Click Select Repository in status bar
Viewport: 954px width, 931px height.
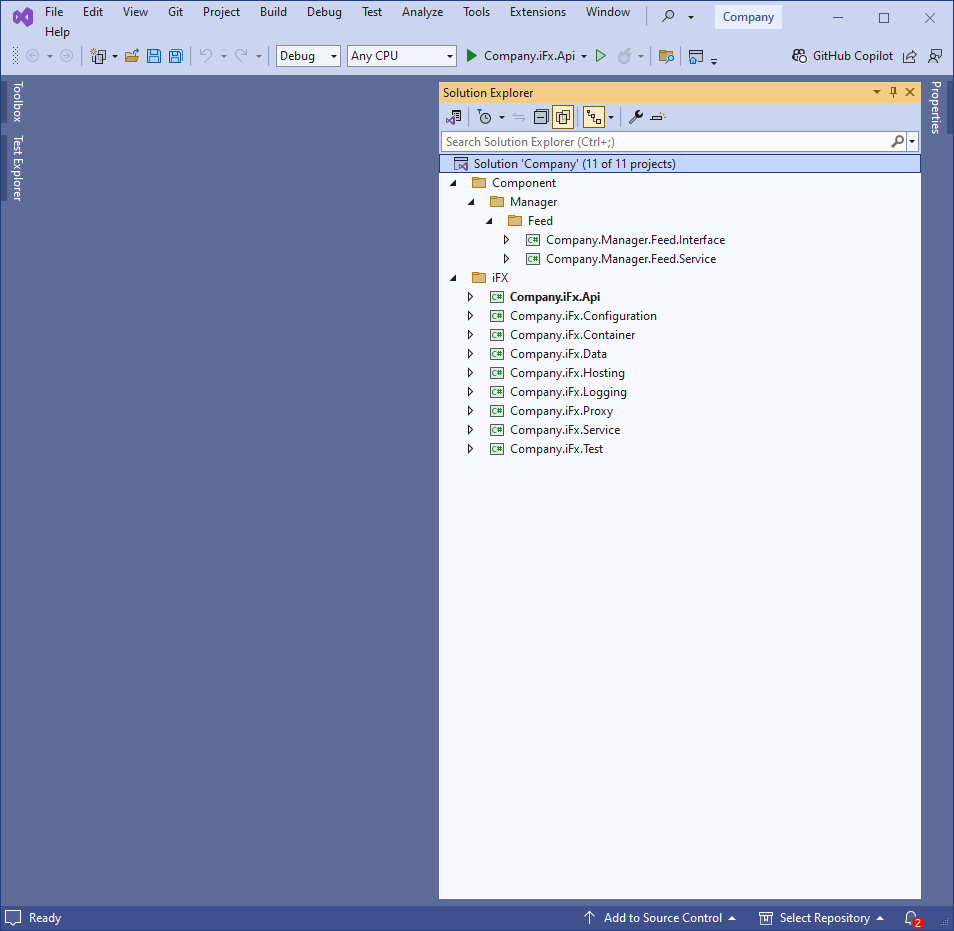click(x=823, y=918)
